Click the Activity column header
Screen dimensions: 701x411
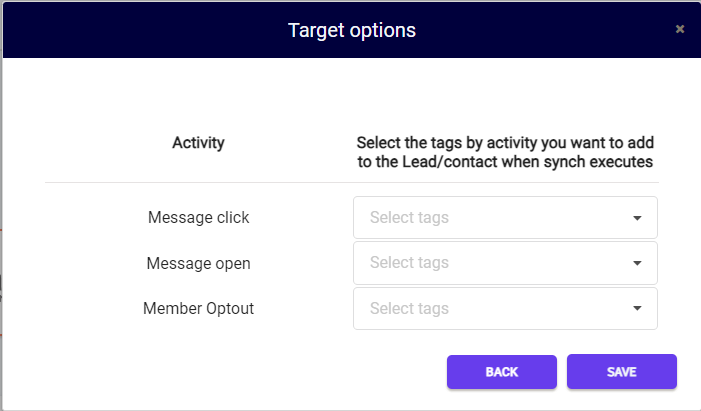(198, 143)
